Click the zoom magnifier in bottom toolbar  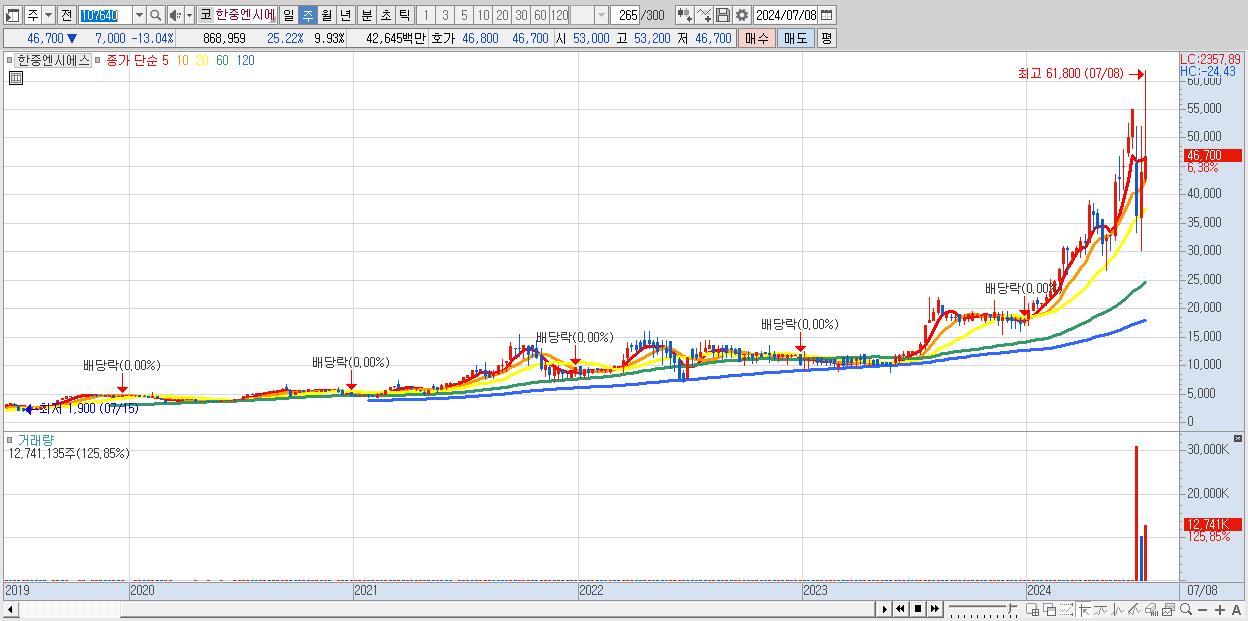[1185, 609]
